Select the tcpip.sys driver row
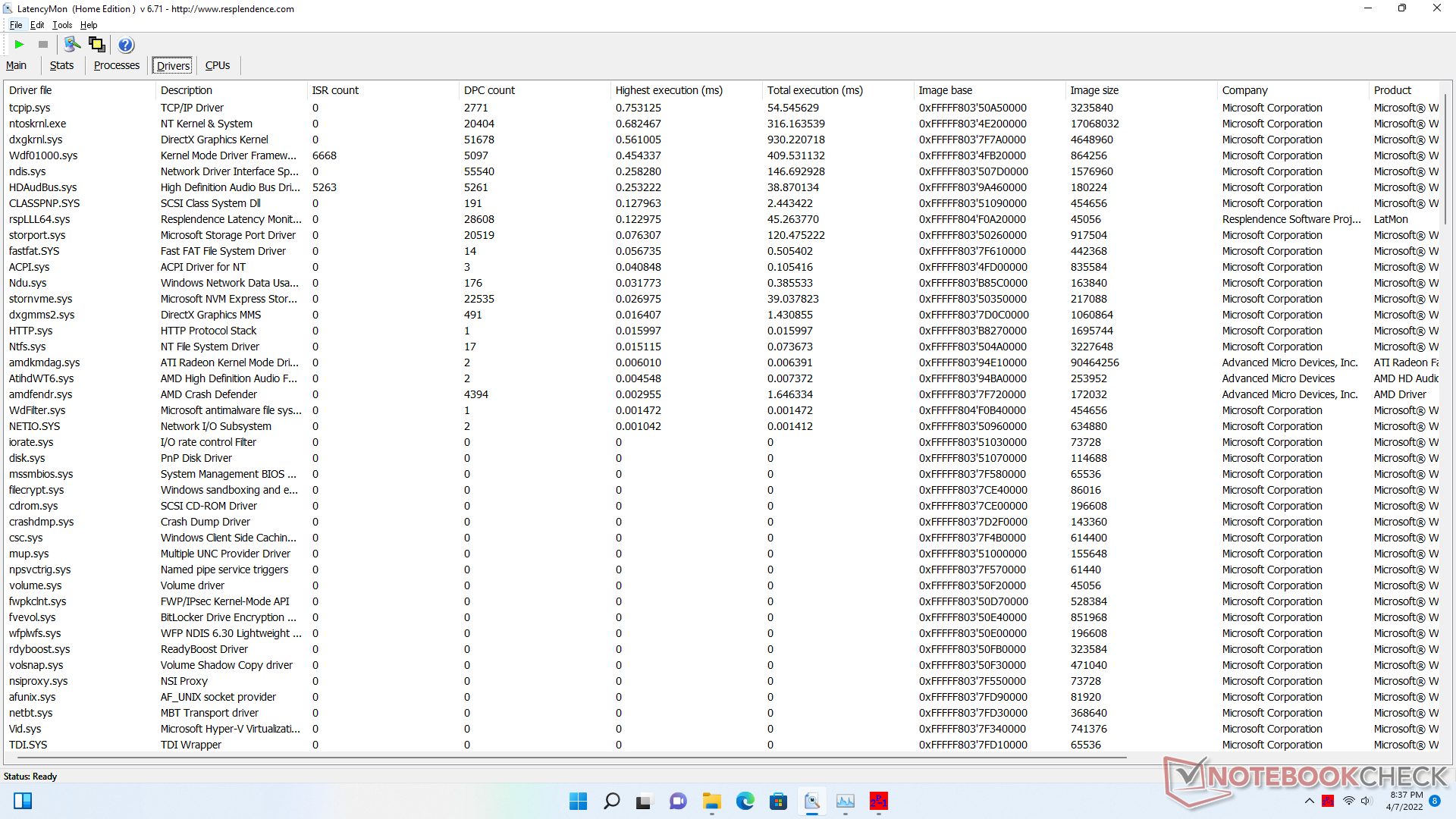 [x=722, y=108]
